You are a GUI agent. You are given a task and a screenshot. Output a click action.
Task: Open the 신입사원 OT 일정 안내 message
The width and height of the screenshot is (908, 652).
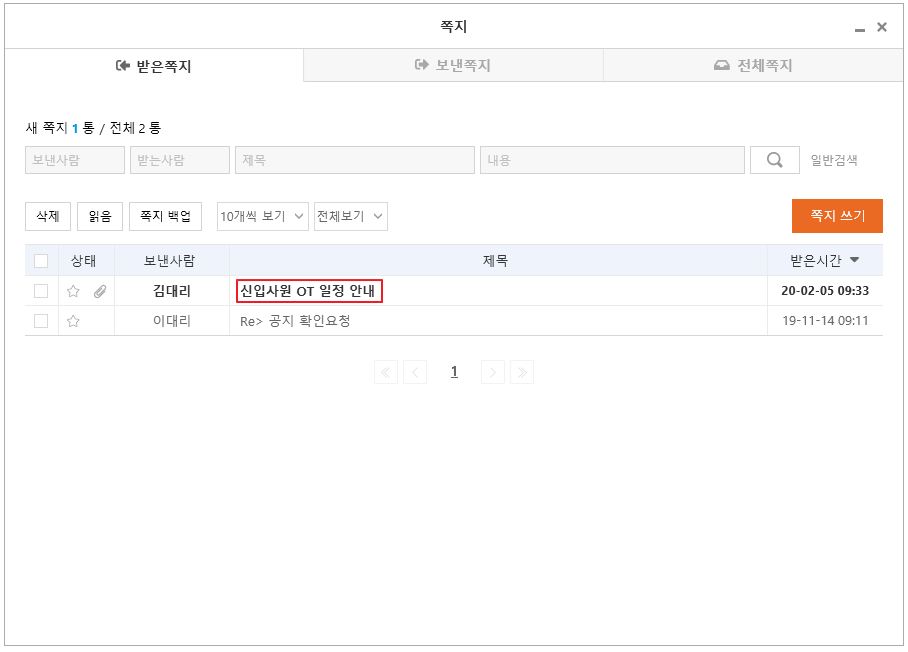point(308,291)
